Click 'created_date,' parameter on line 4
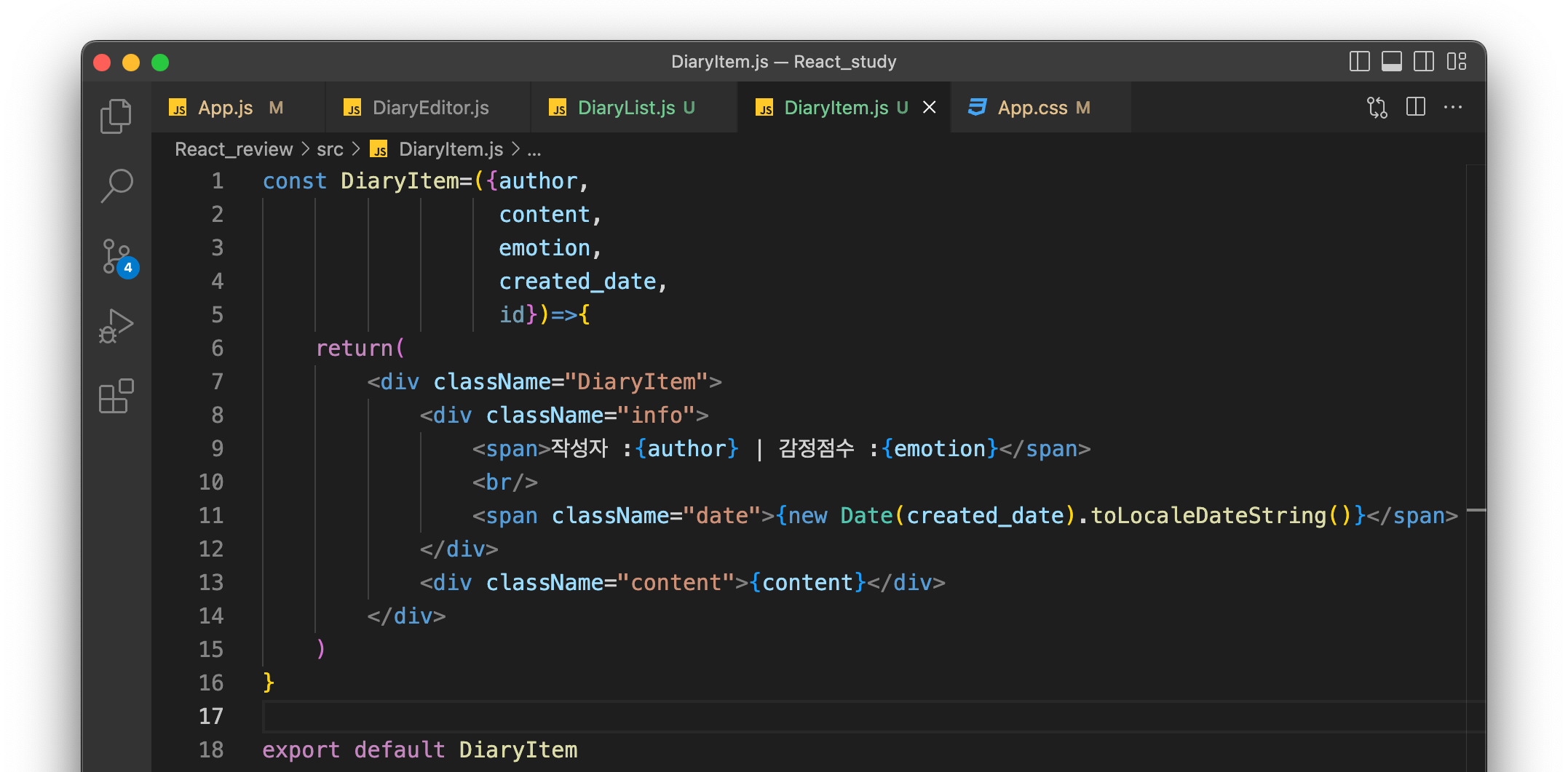This screenshot has height=772, width=1568. [x=583, y=282]
